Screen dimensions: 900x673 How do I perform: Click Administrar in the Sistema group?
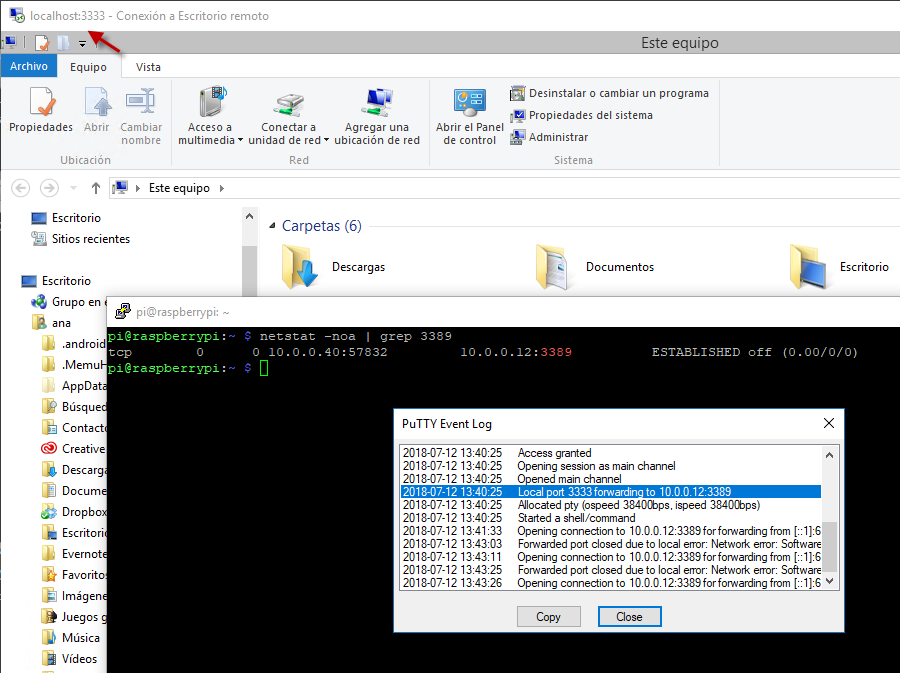point(549,137)
